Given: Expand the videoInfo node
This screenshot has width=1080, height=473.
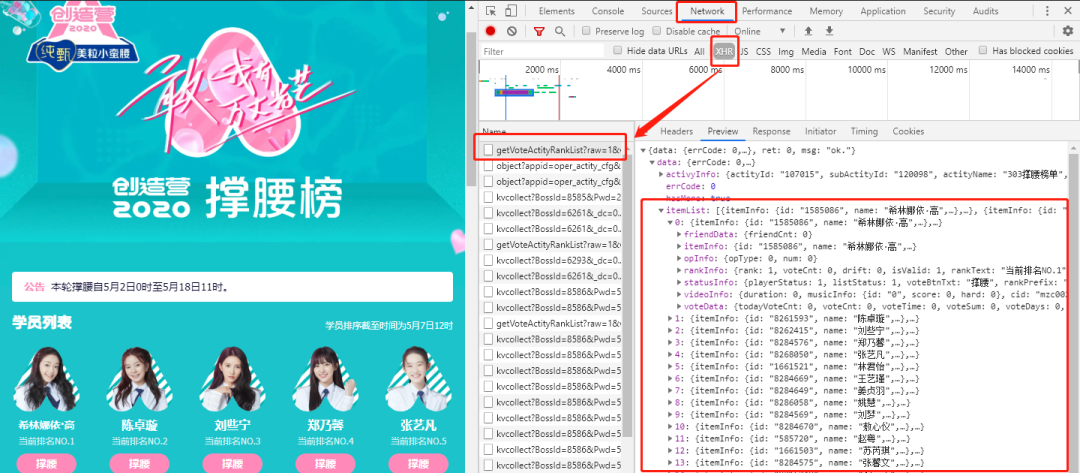Looking at the screenshot, I should (x=678, y=295).
